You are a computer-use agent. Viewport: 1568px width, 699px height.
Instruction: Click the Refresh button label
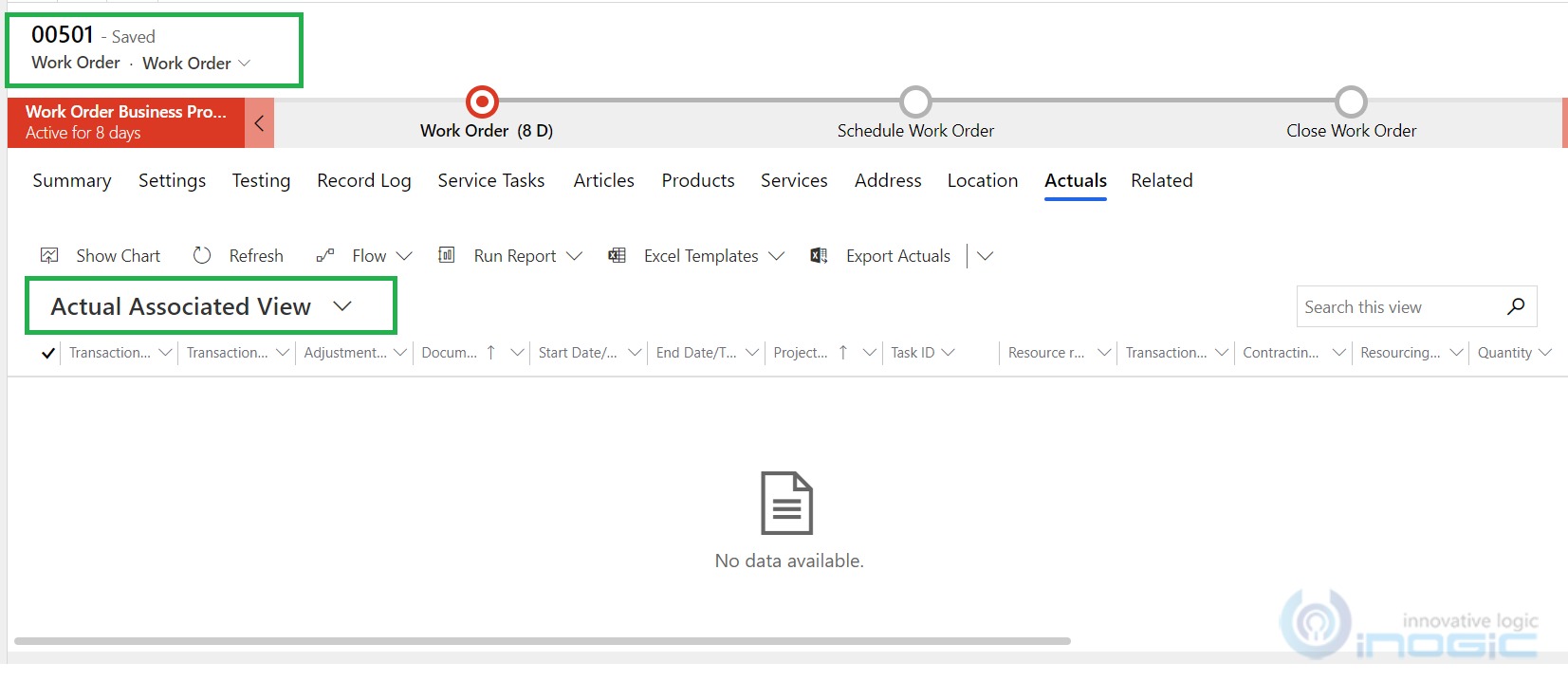pos(256,255)
